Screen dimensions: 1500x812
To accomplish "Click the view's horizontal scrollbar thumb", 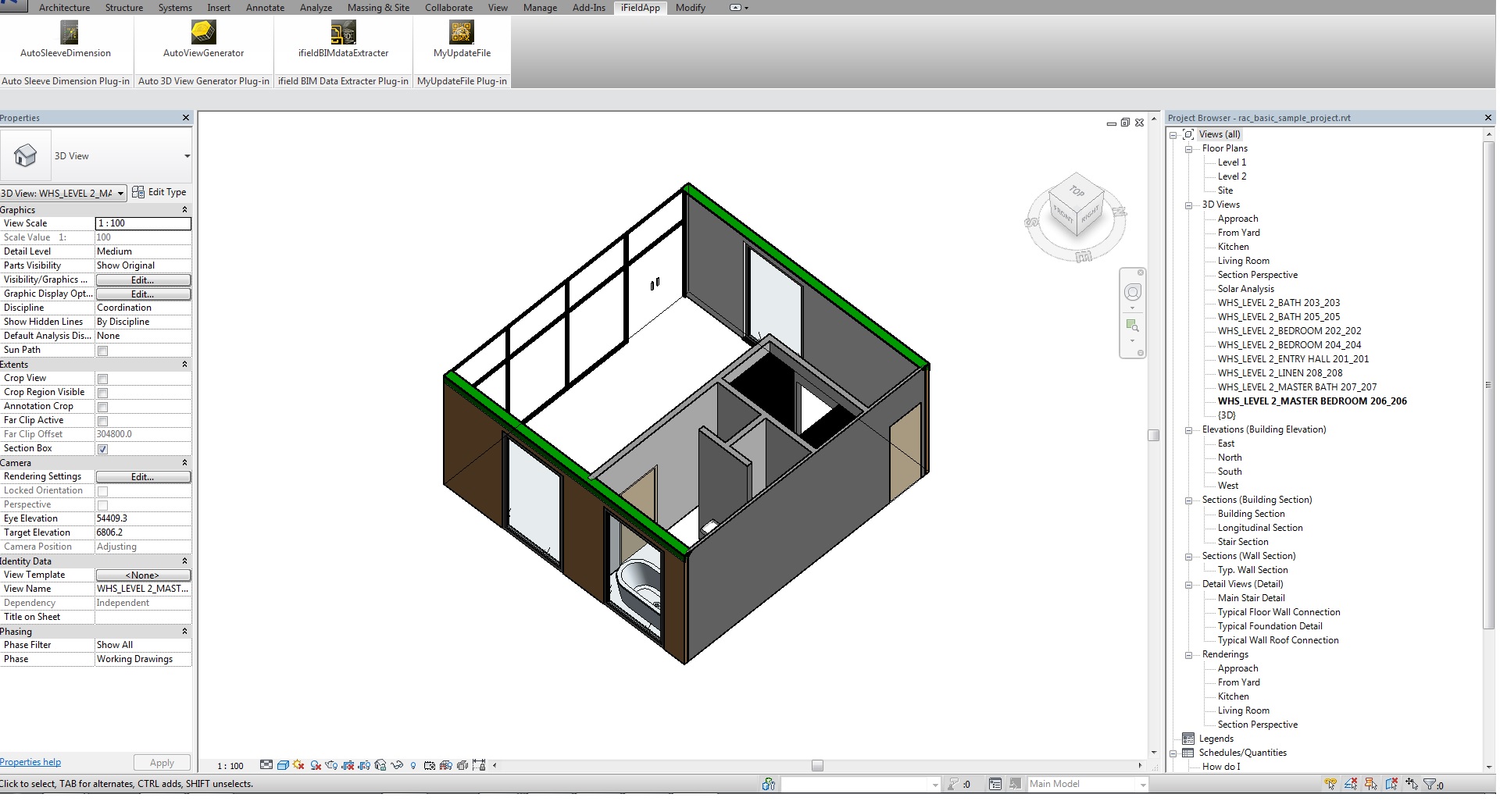I will coord(817,766).
